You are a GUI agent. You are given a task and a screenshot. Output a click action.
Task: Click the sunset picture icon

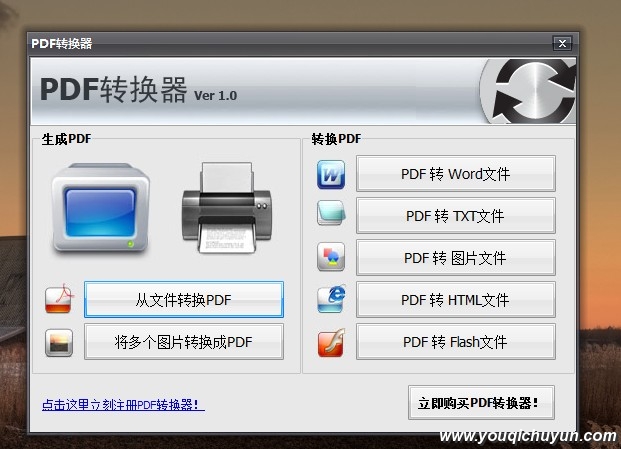(x=59, y=342)
